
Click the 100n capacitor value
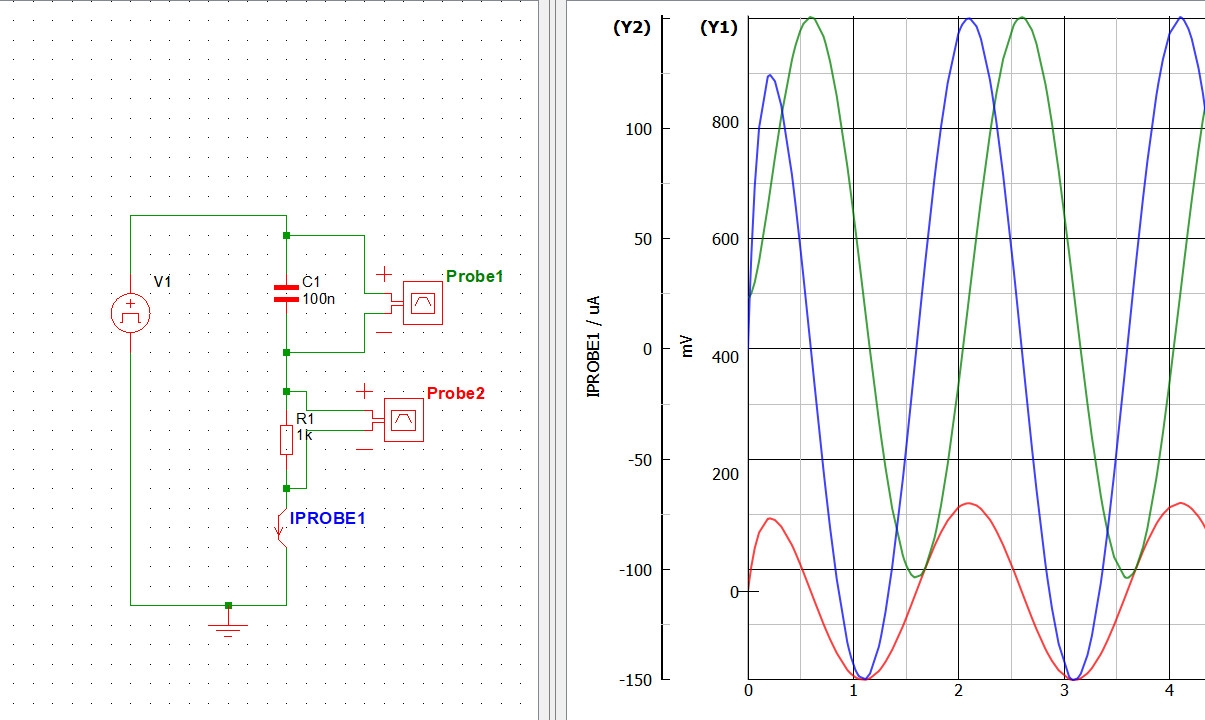coord(318,298)
